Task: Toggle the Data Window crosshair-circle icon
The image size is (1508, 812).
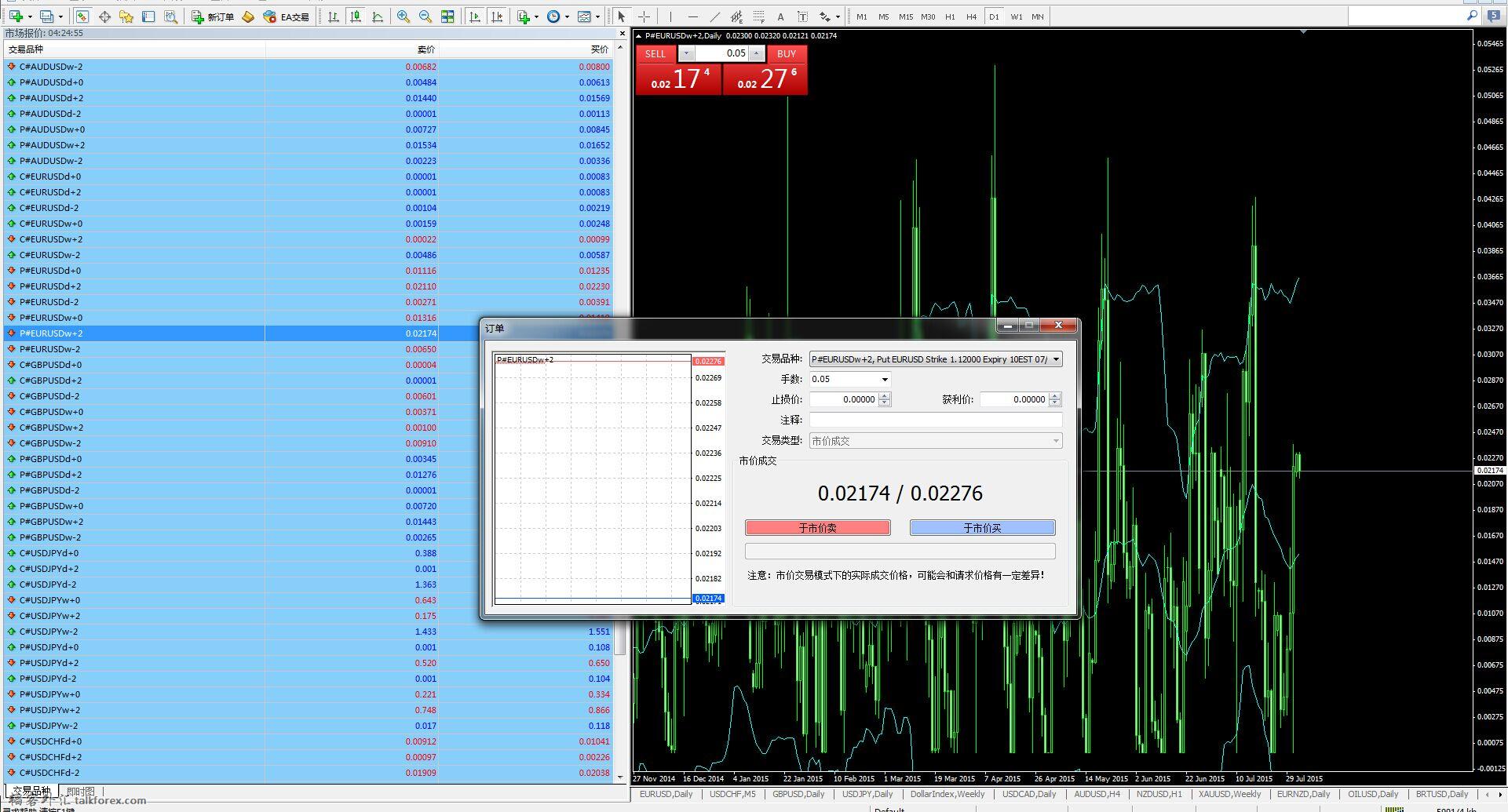Action: click(104, 16)
